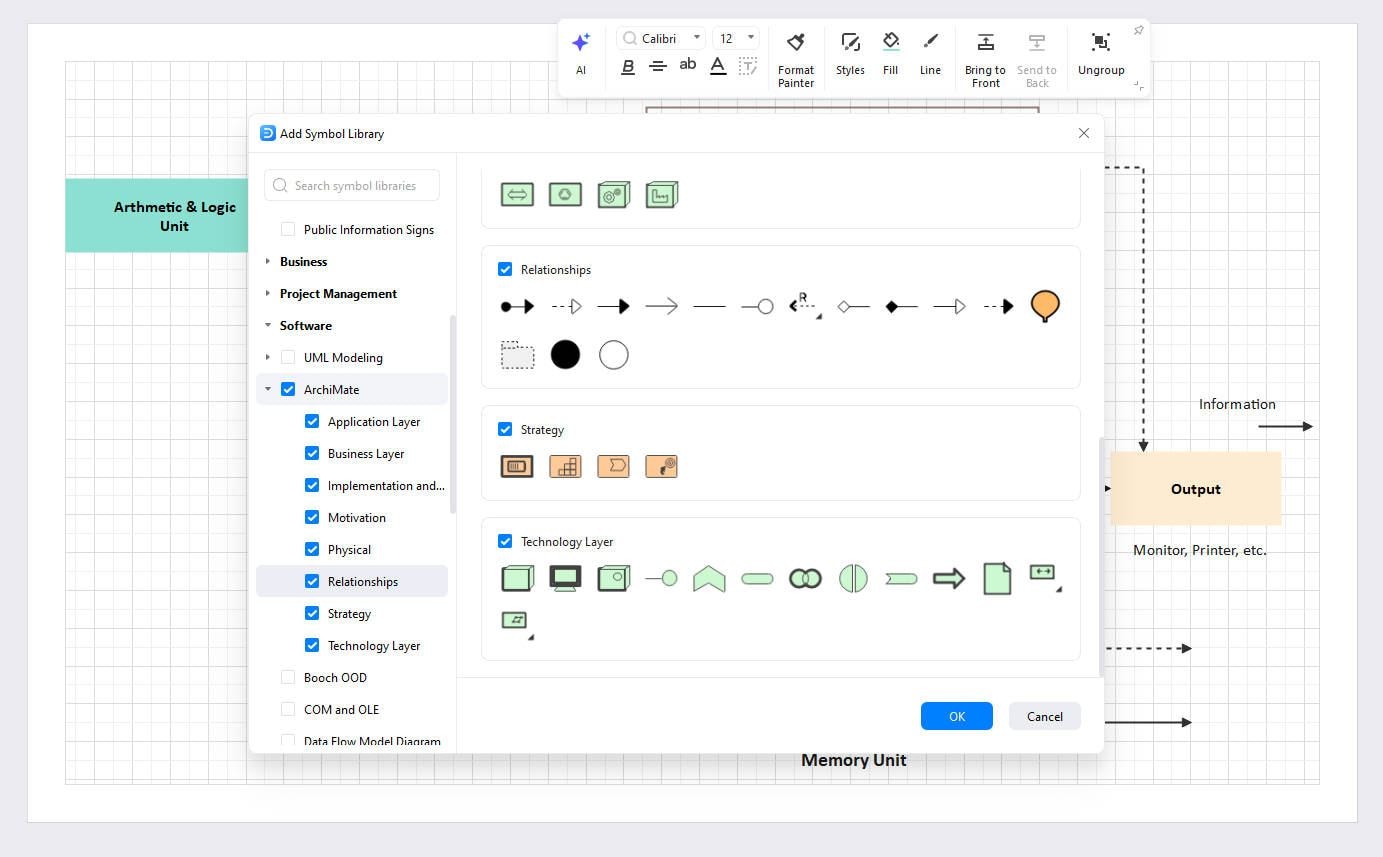Select the Strategy tree item label
This screenshot has width=1383, height=857.
point(349,613)
